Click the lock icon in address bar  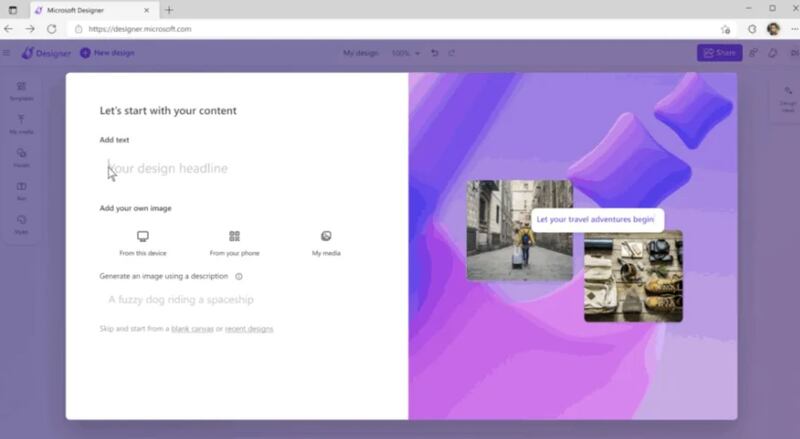point(79,29)
